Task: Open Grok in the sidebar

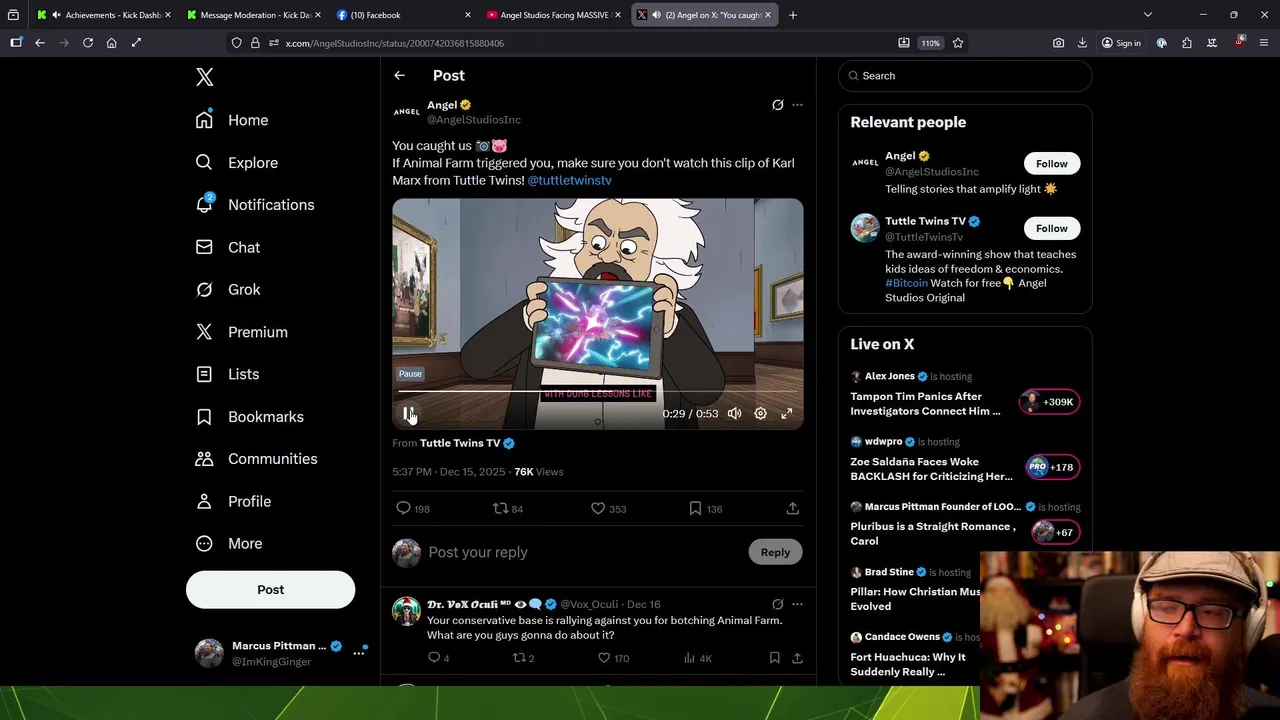Action: click(x=228, y=290)
